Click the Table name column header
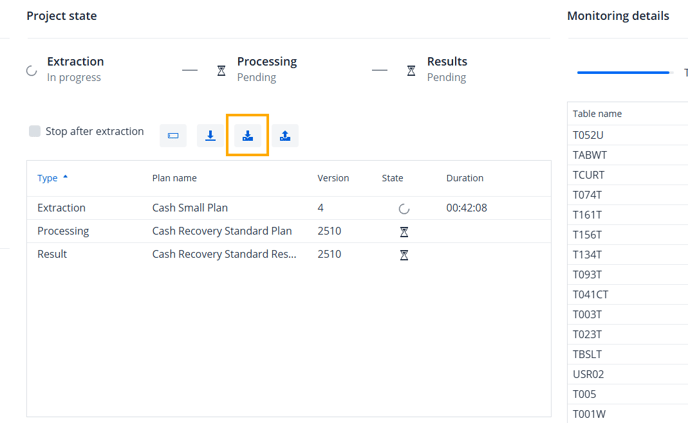 [597, 114]
